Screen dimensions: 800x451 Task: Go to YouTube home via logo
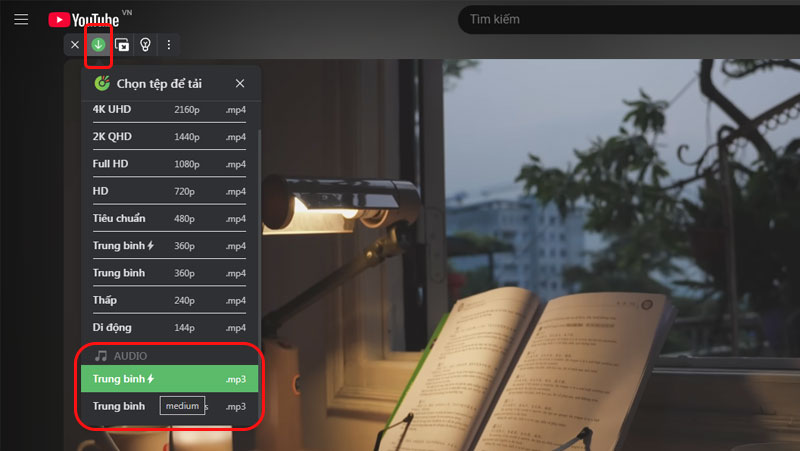tap(84, 20)
